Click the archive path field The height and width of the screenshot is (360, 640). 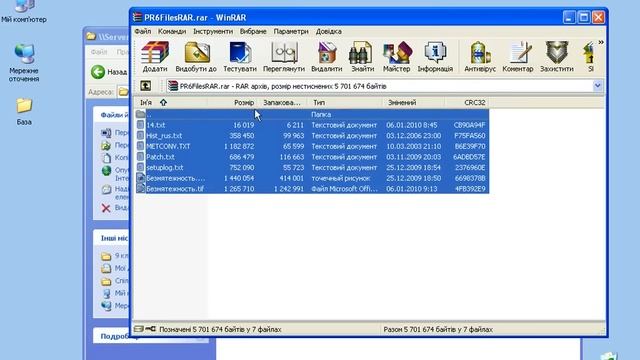[385, 86]
